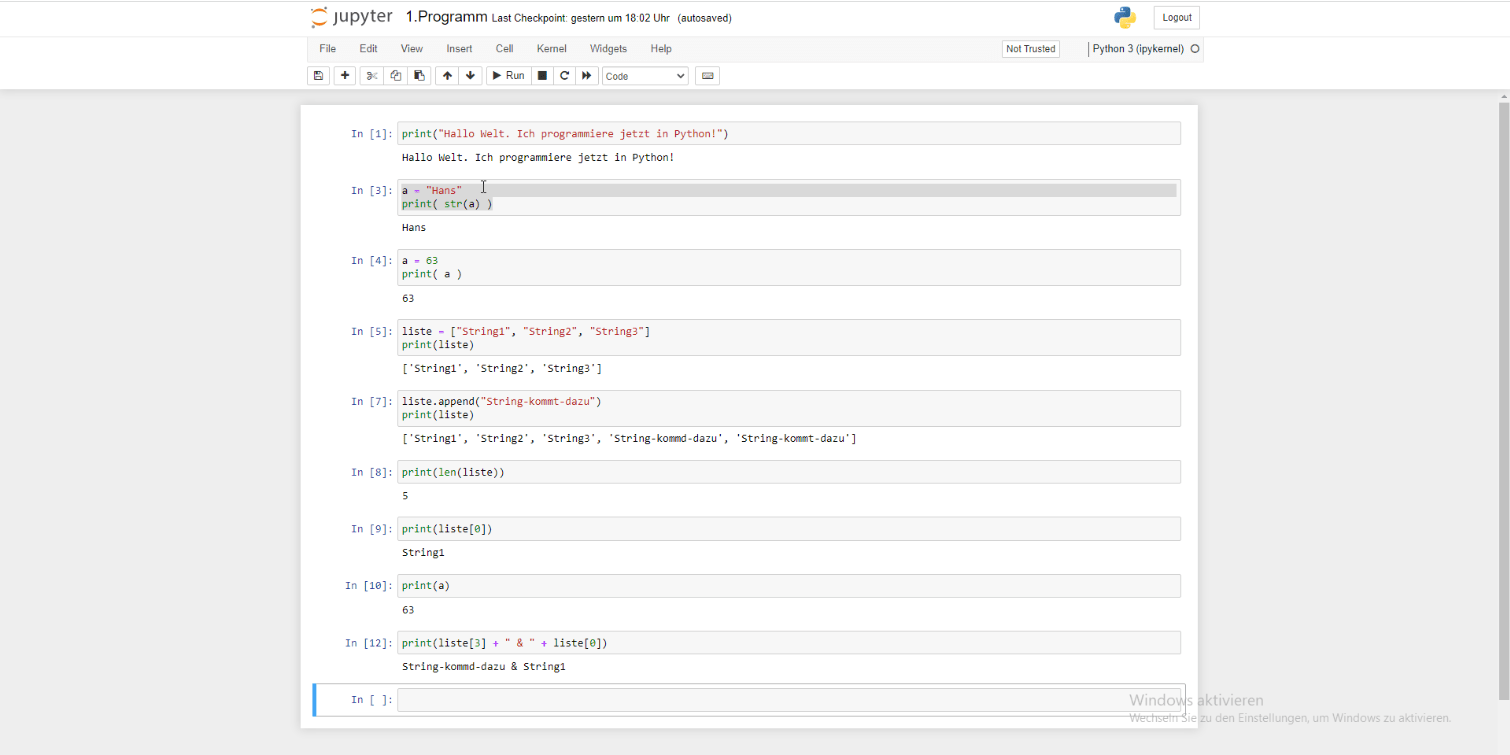Paste cells below icon
Viewport: 1510px width, 755px height.
pyautogui.click(x=420, y=76)
